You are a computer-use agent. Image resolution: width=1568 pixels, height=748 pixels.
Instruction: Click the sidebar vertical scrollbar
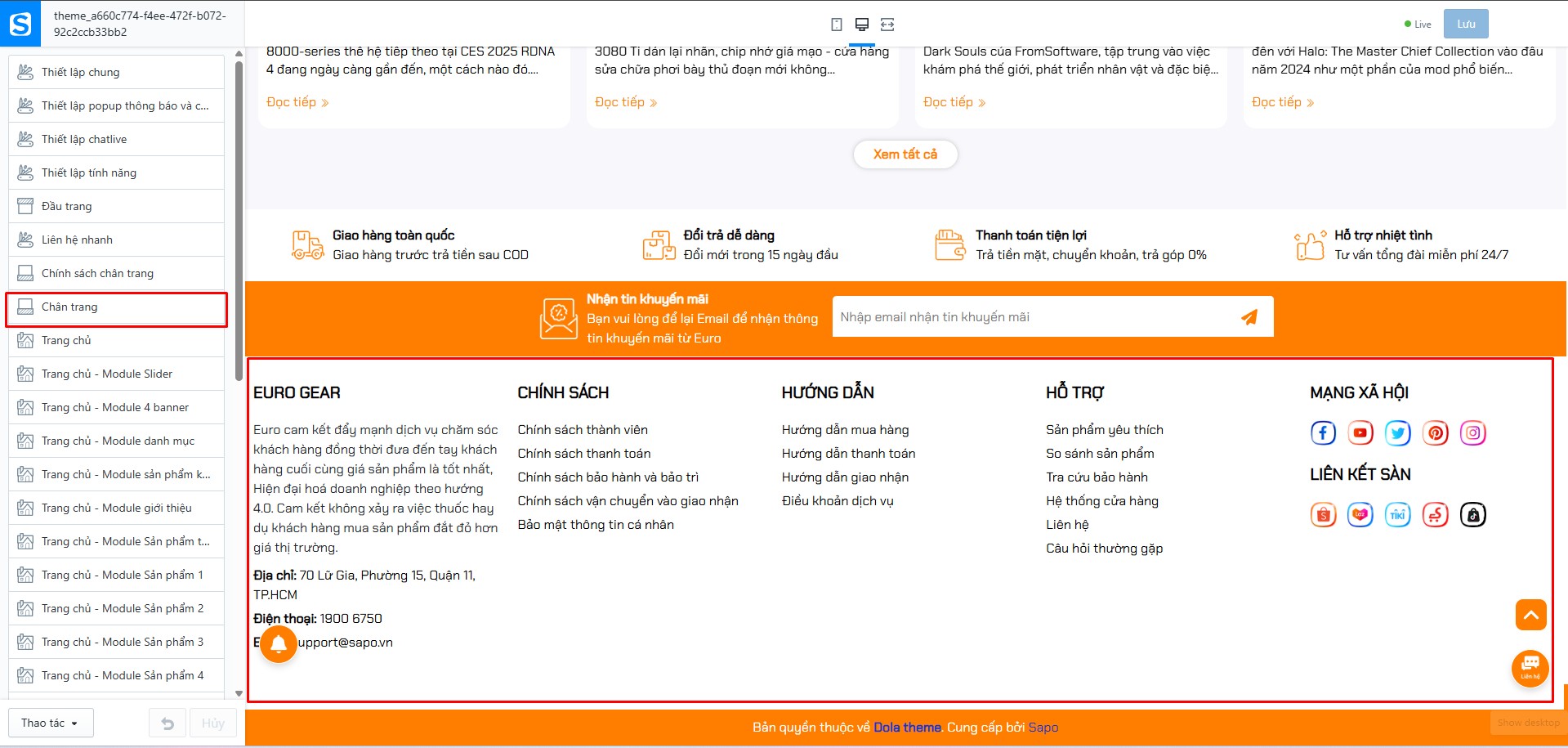[x=239, y=221]
